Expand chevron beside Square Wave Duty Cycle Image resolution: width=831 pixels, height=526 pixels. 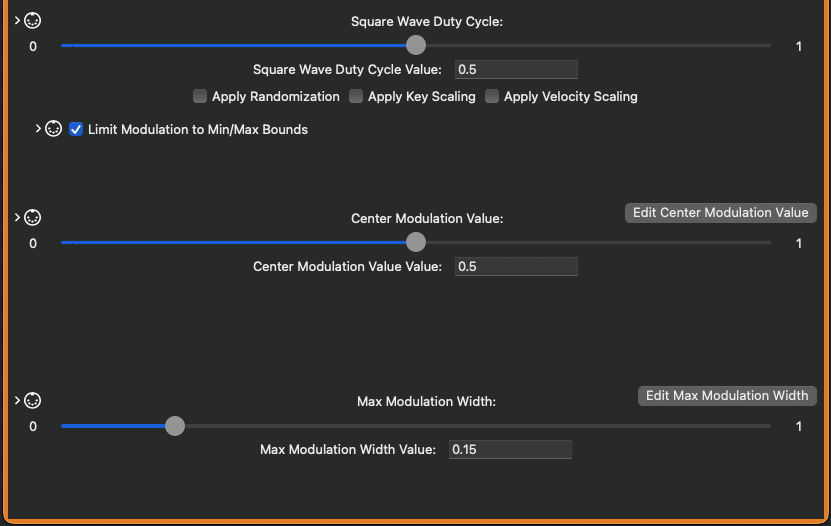coord(18,20)
